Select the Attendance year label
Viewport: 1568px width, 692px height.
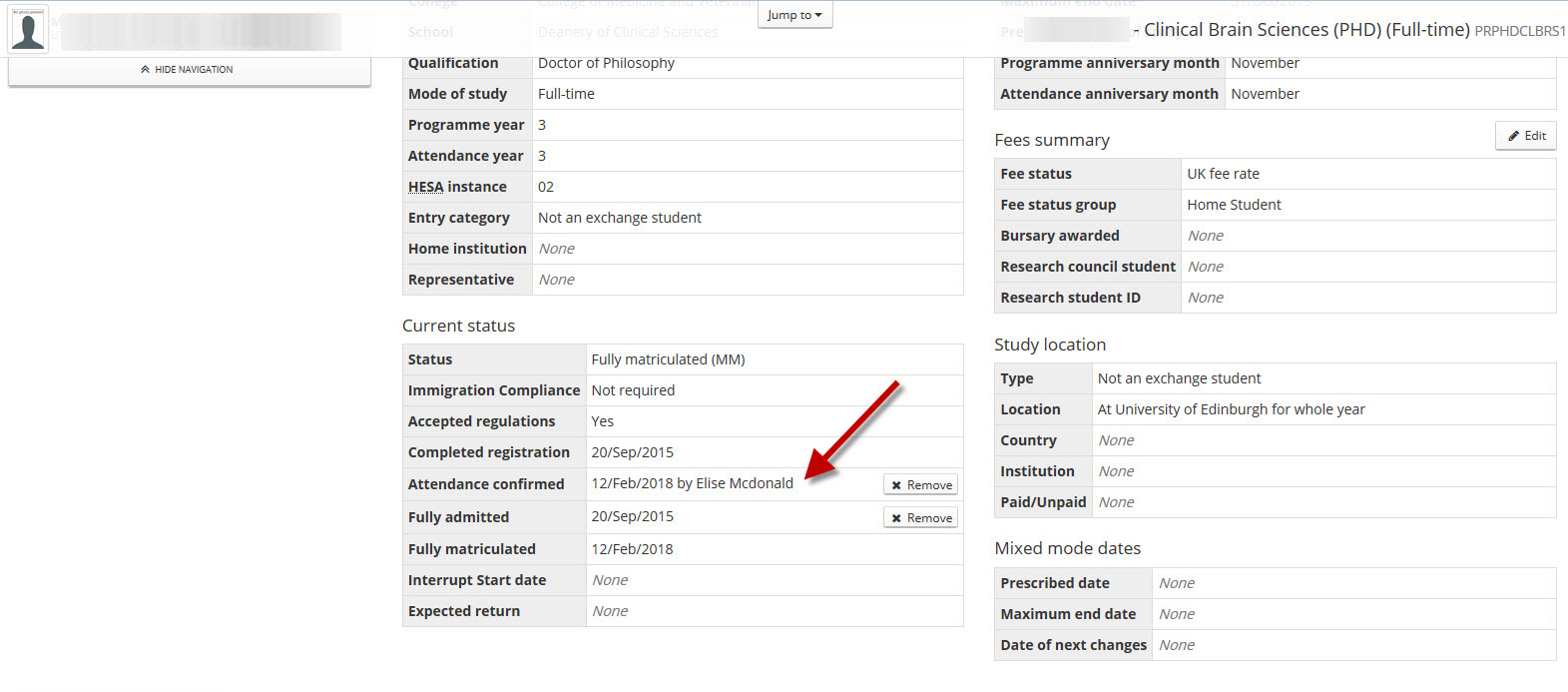coord(465,156)
